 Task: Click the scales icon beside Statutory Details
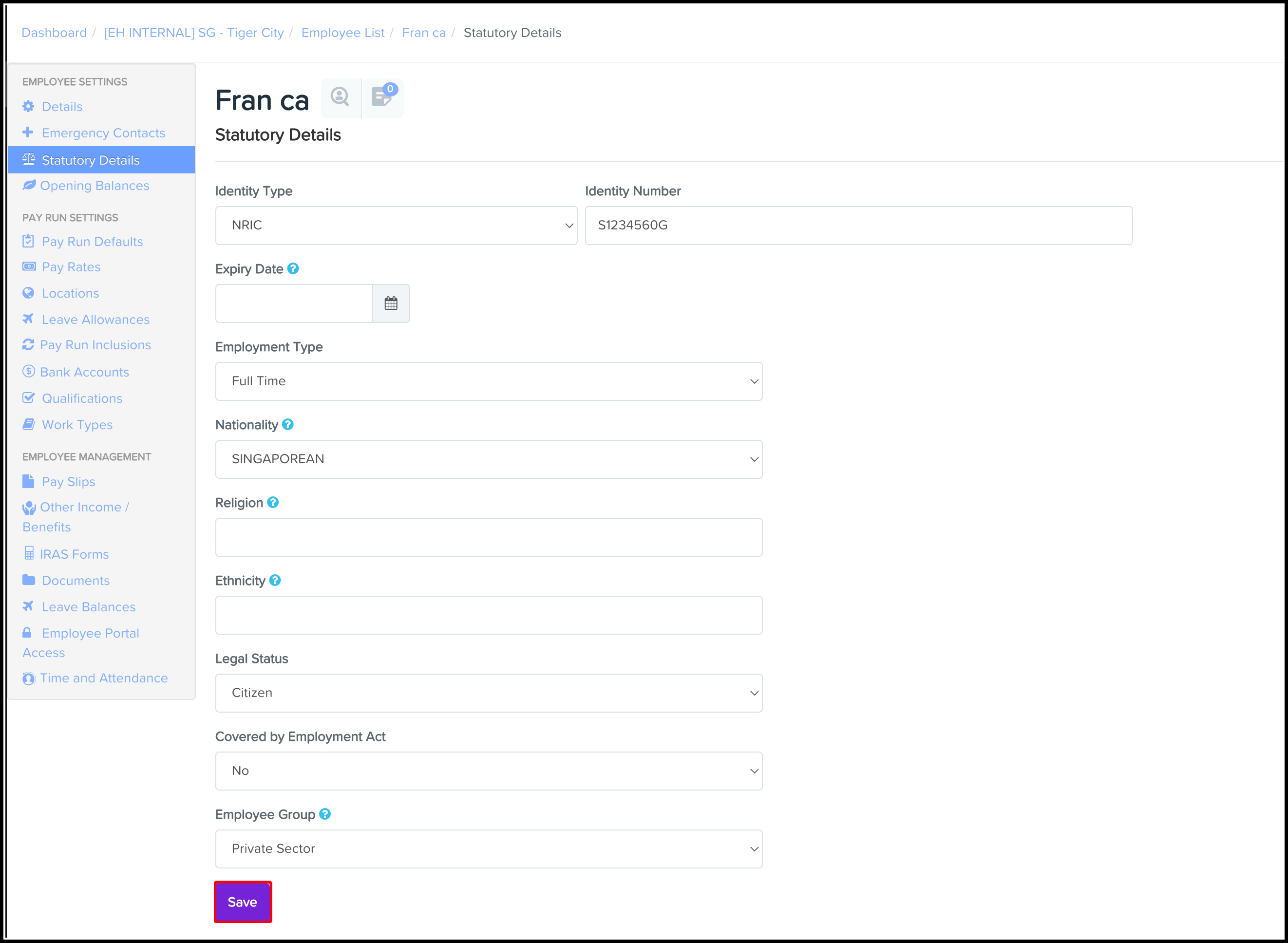[29, 159]
